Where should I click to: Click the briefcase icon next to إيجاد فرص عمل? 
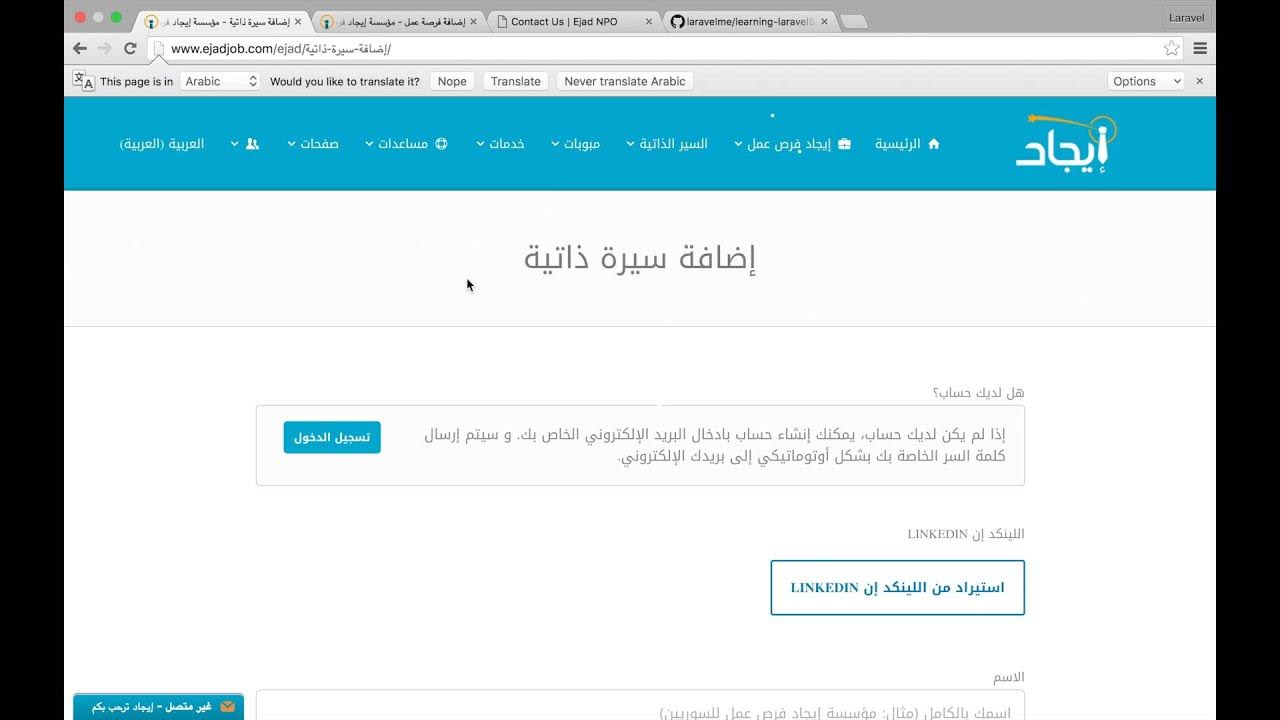pyautogui.click(x=845, y=143)
